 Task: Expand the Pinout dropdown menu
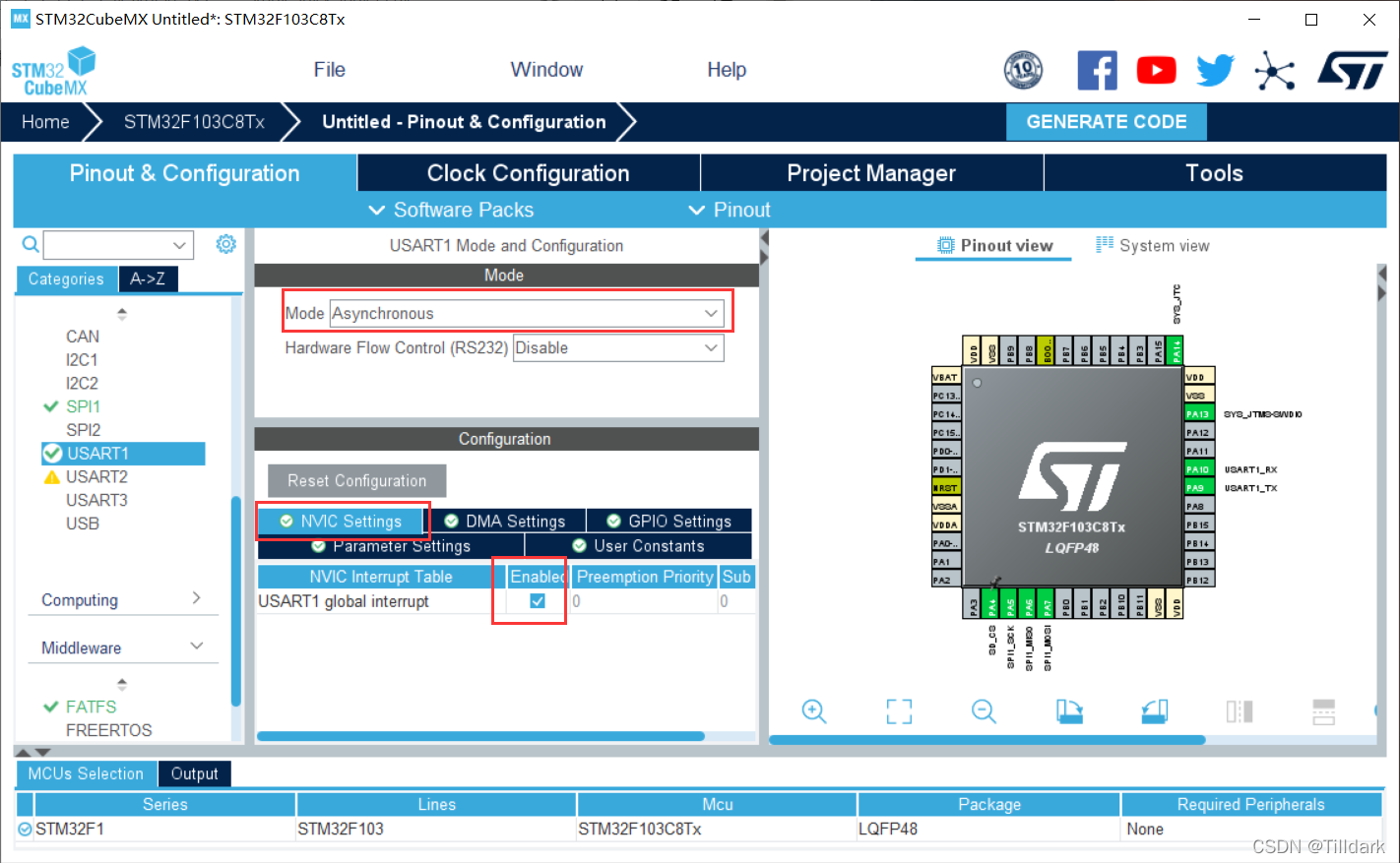730,210
